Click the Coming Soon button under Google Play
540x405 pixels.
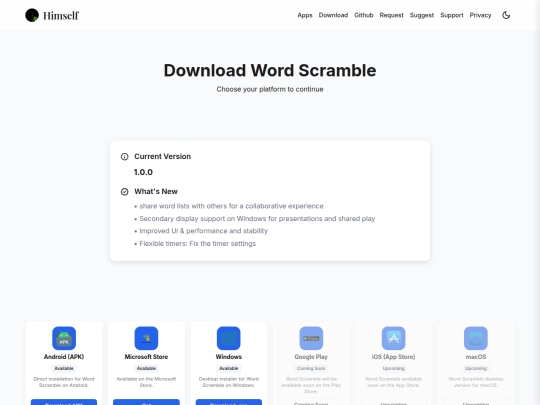[x=311, y=402]
